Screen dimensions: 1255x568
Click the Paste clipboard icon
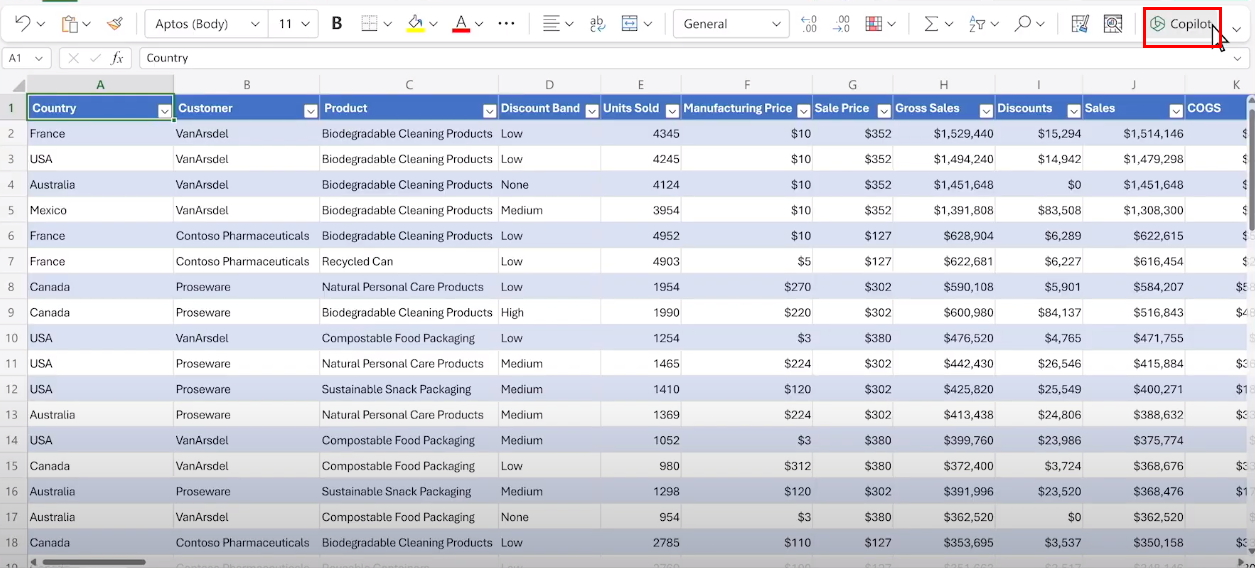(69, 23)
